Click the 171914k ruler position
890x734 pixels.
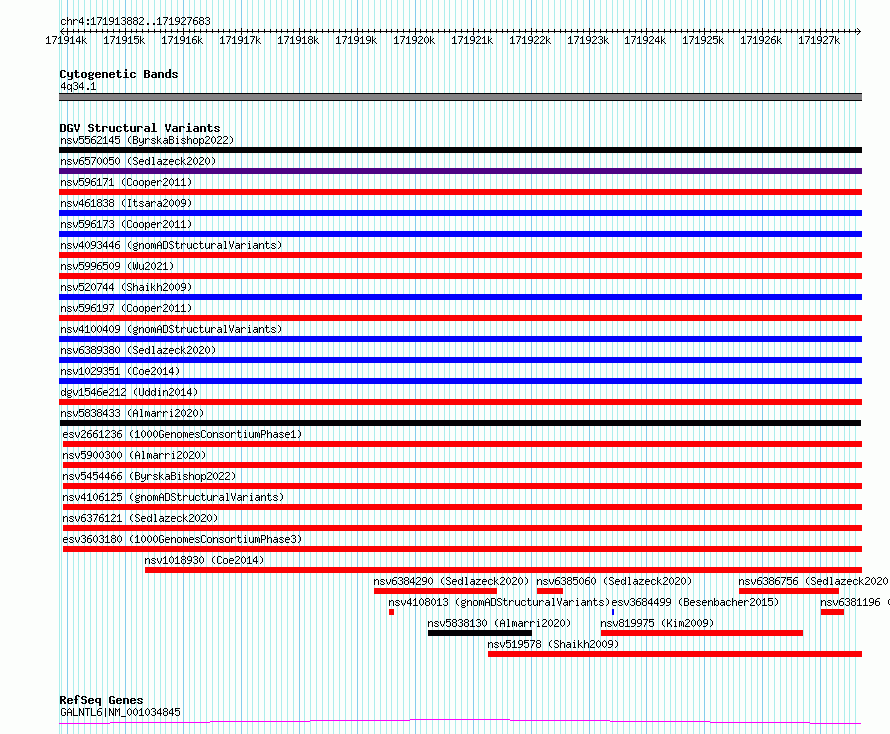(x=66, y=40)
